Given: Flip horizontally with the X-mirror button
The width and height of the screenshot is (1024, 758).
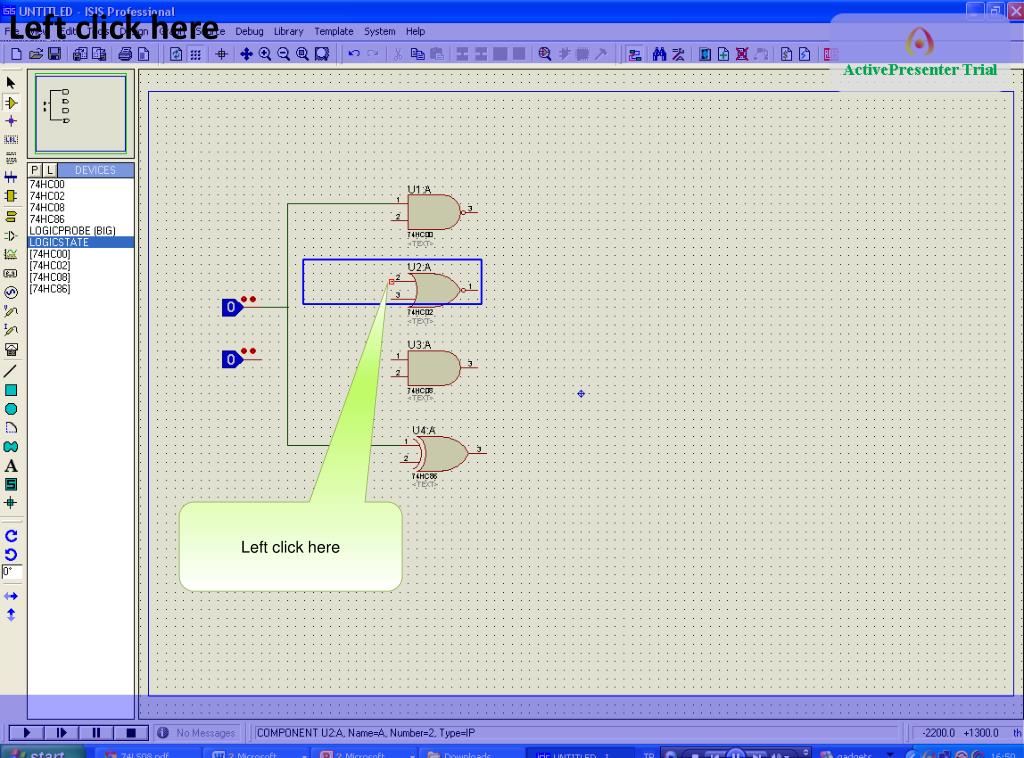Looking at the screenshot, I should pyautogui.click(x=10, y=596).
